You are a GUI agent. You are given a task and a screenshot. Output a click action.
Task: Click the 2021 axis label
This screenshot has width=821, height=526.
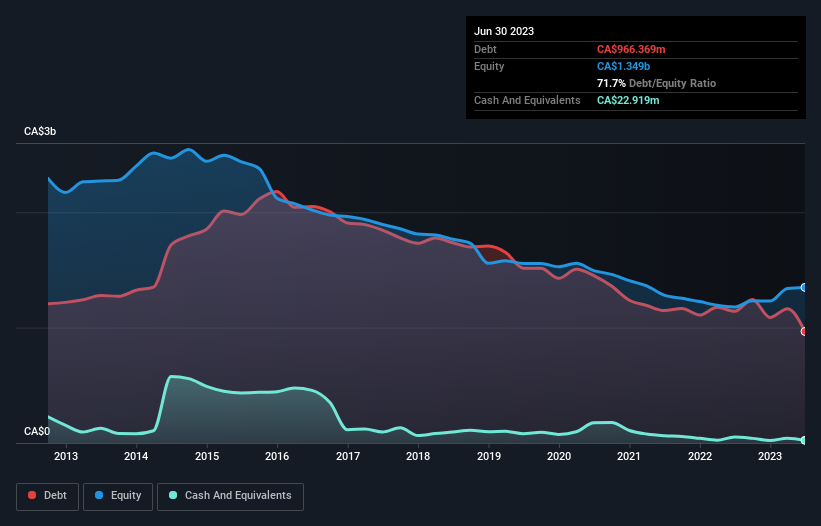(x=629, y=456)
